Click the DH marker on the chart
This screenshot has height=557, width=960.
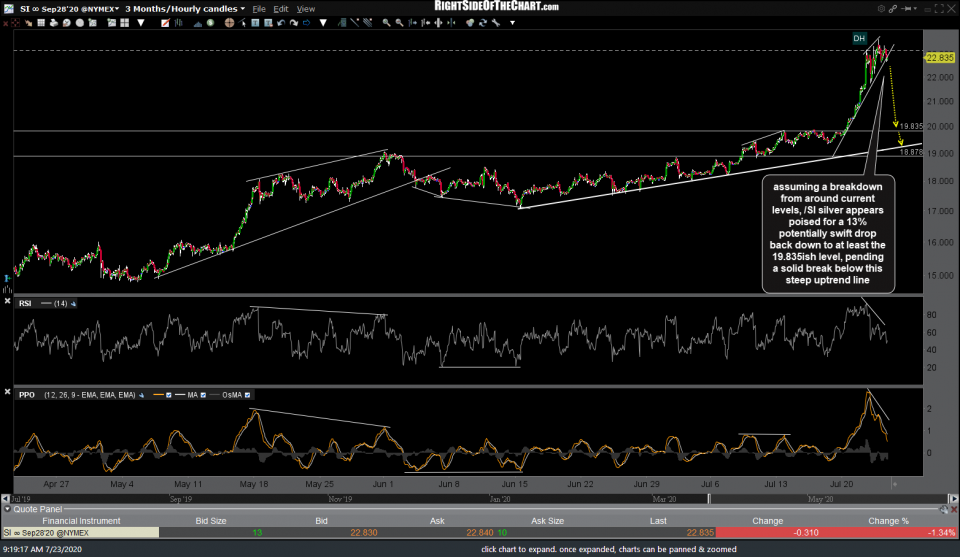click(x=858, y=38)
